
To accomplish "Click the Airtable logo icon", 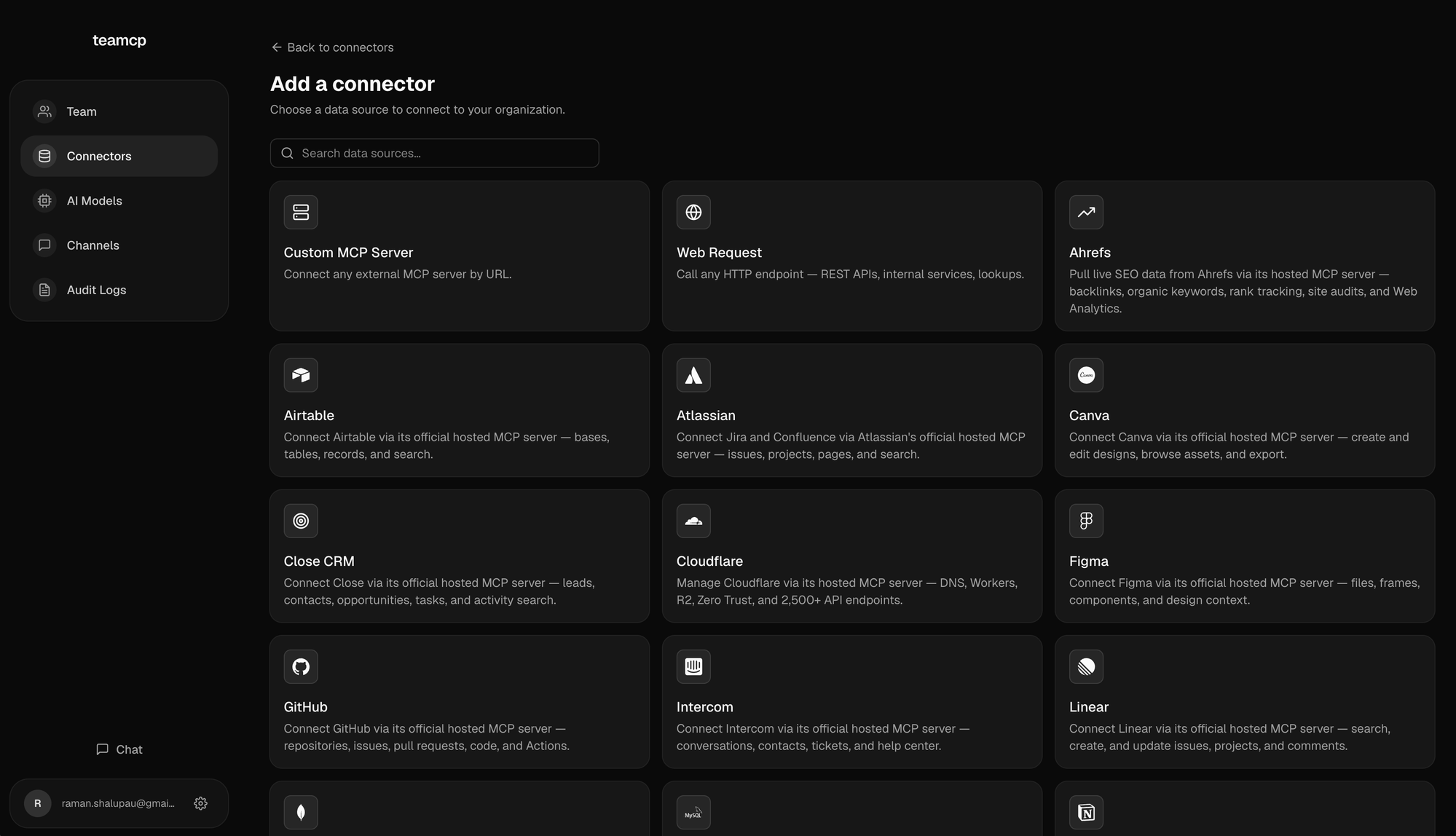I will [x=301, y=375].
